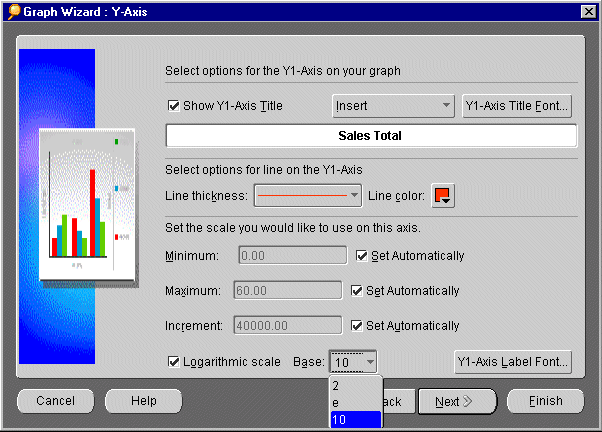Click the Sales Total title text field
The height and width of the screenshot is (432, 602).
pyautogui.click(x=370, y=136)
